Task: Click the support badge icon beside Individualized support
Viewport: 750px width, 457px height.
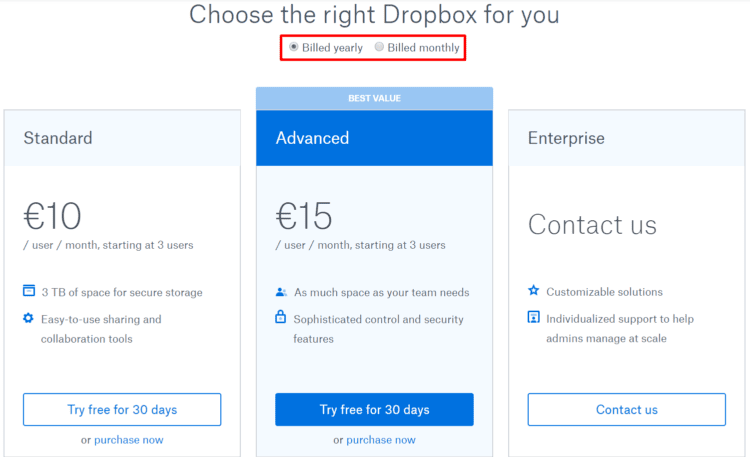Action: tap(534, 317)
